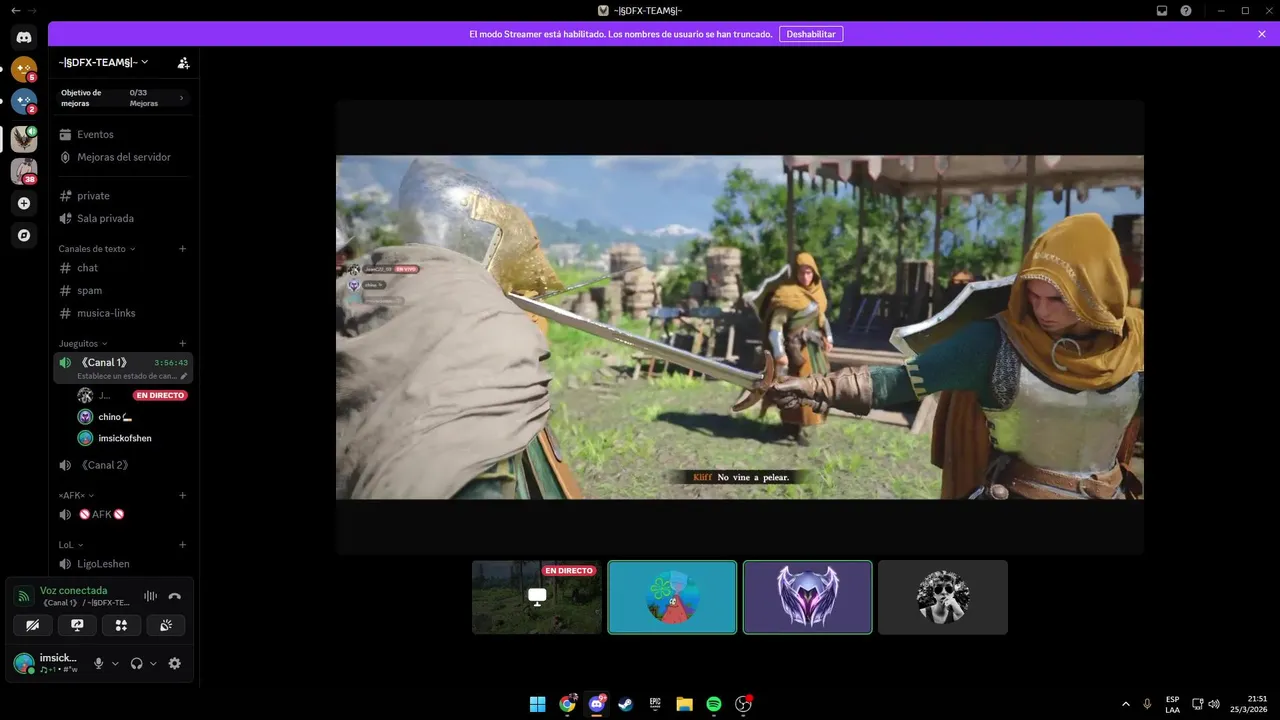The height and width of the screenshot is (720, 1280).
Task: Add a channel to Canales de texto
Action: (x=182, y=249)
